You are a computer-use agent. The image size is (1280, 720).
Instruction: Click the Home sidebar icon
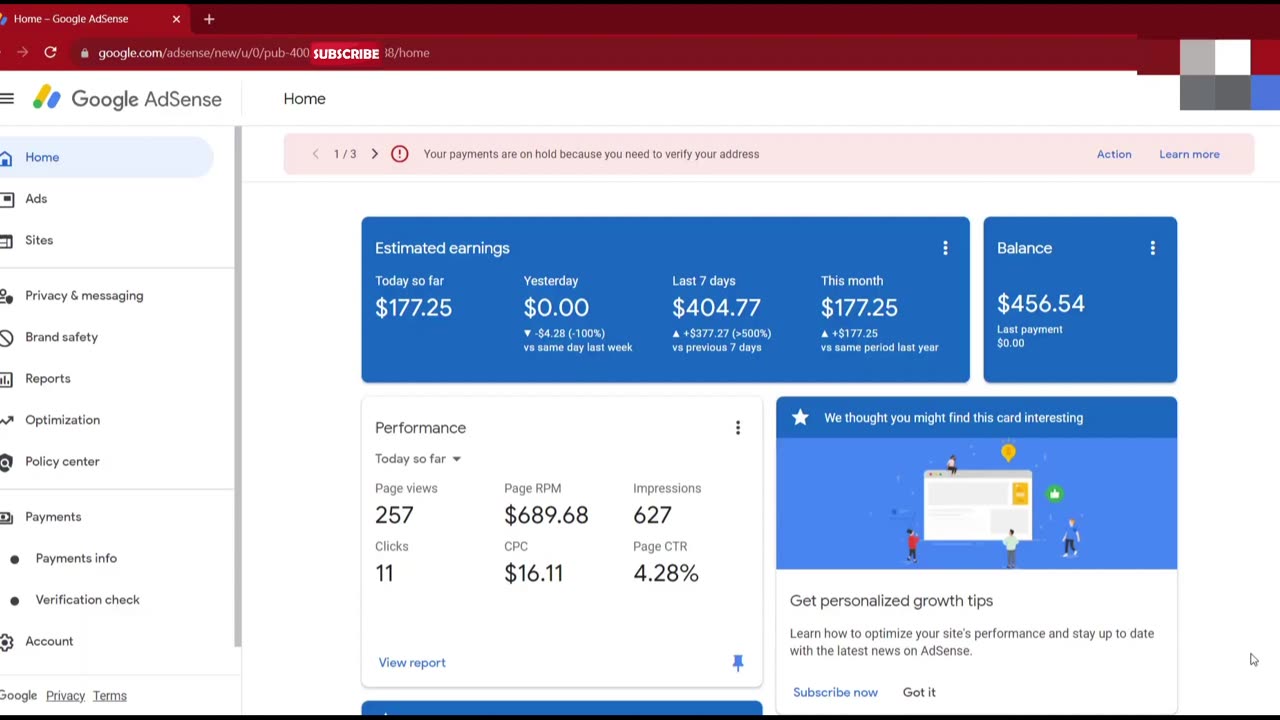(6, 157)
